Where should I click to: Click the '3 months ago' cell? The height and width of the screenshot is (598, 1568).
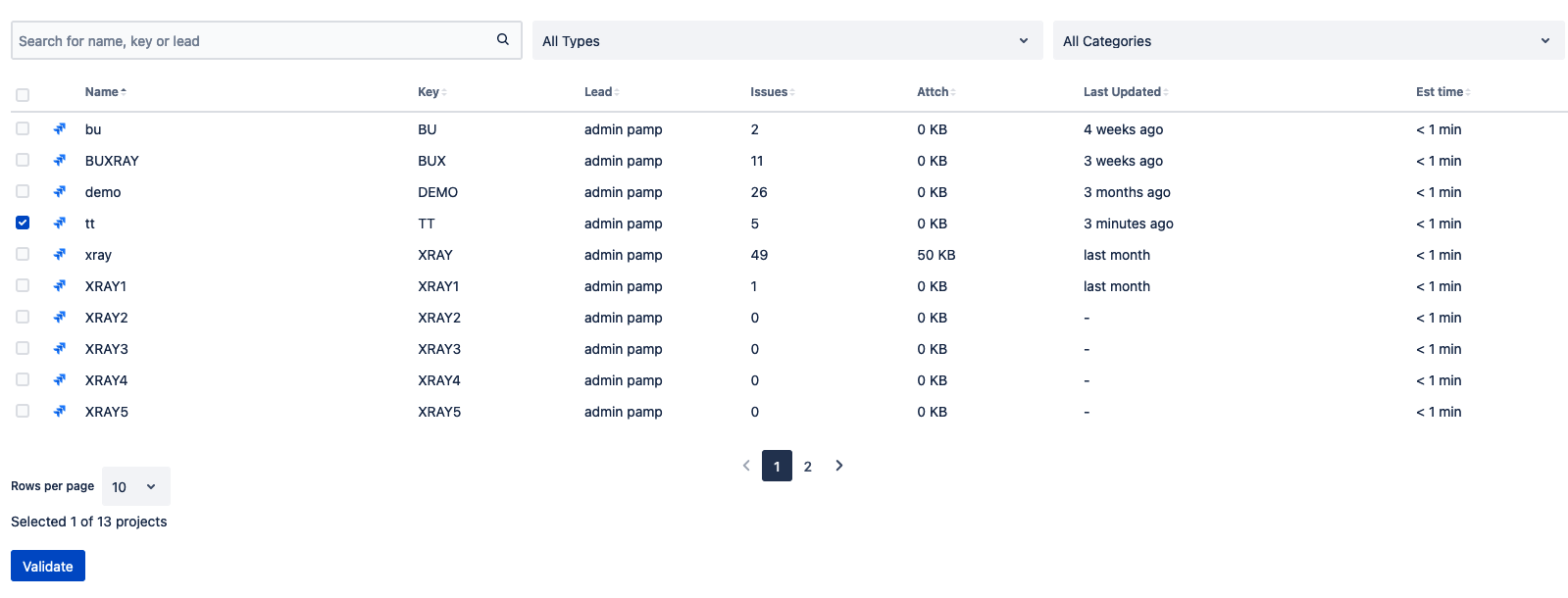(1127, 192)
